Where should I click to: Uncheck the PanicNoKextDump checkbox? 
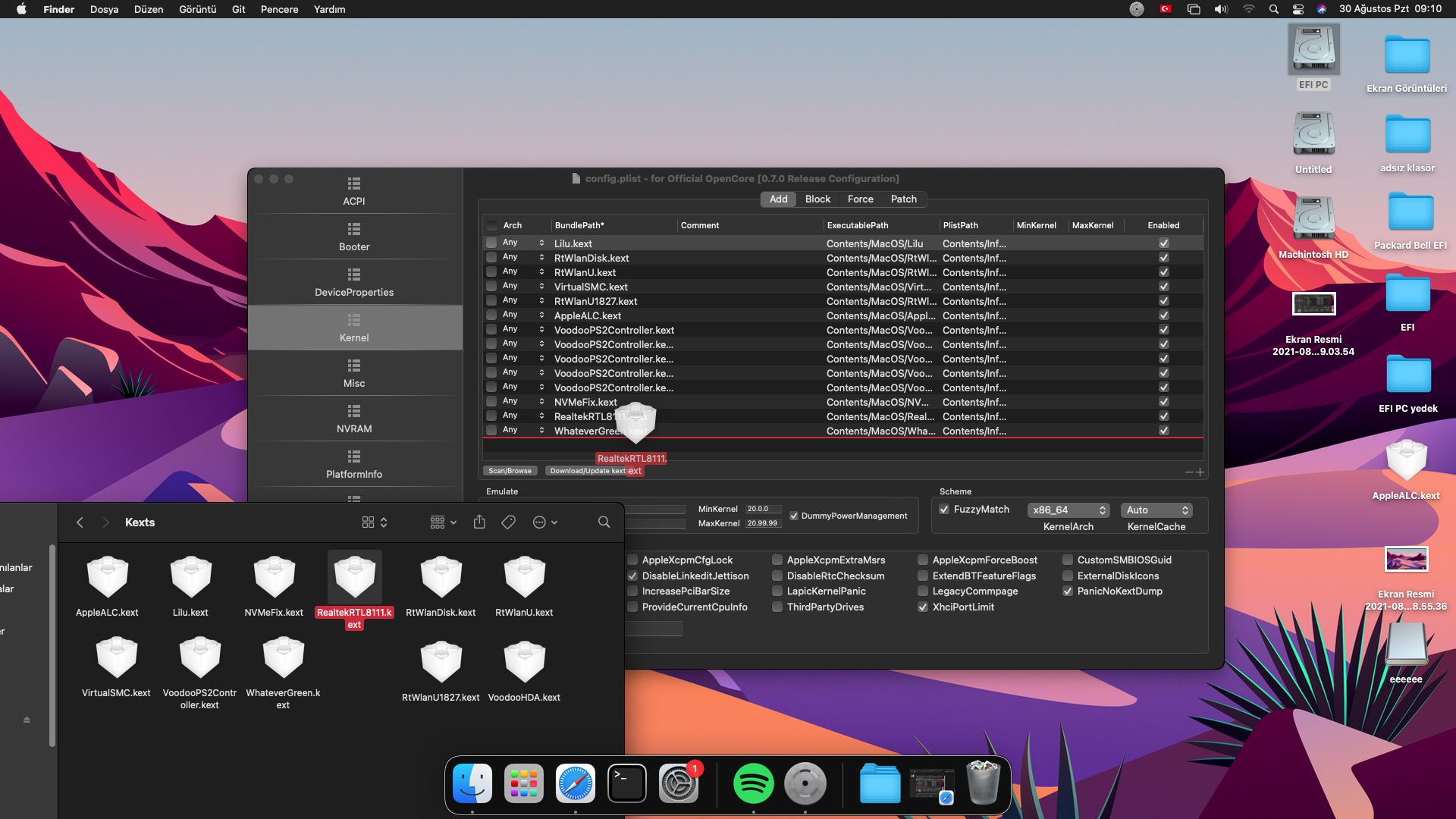point(1068,591)
